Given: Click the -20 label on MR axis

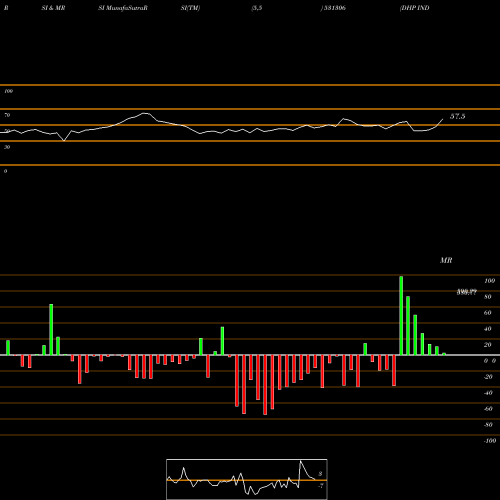Looking at the screenshot, I should point(488,377).
